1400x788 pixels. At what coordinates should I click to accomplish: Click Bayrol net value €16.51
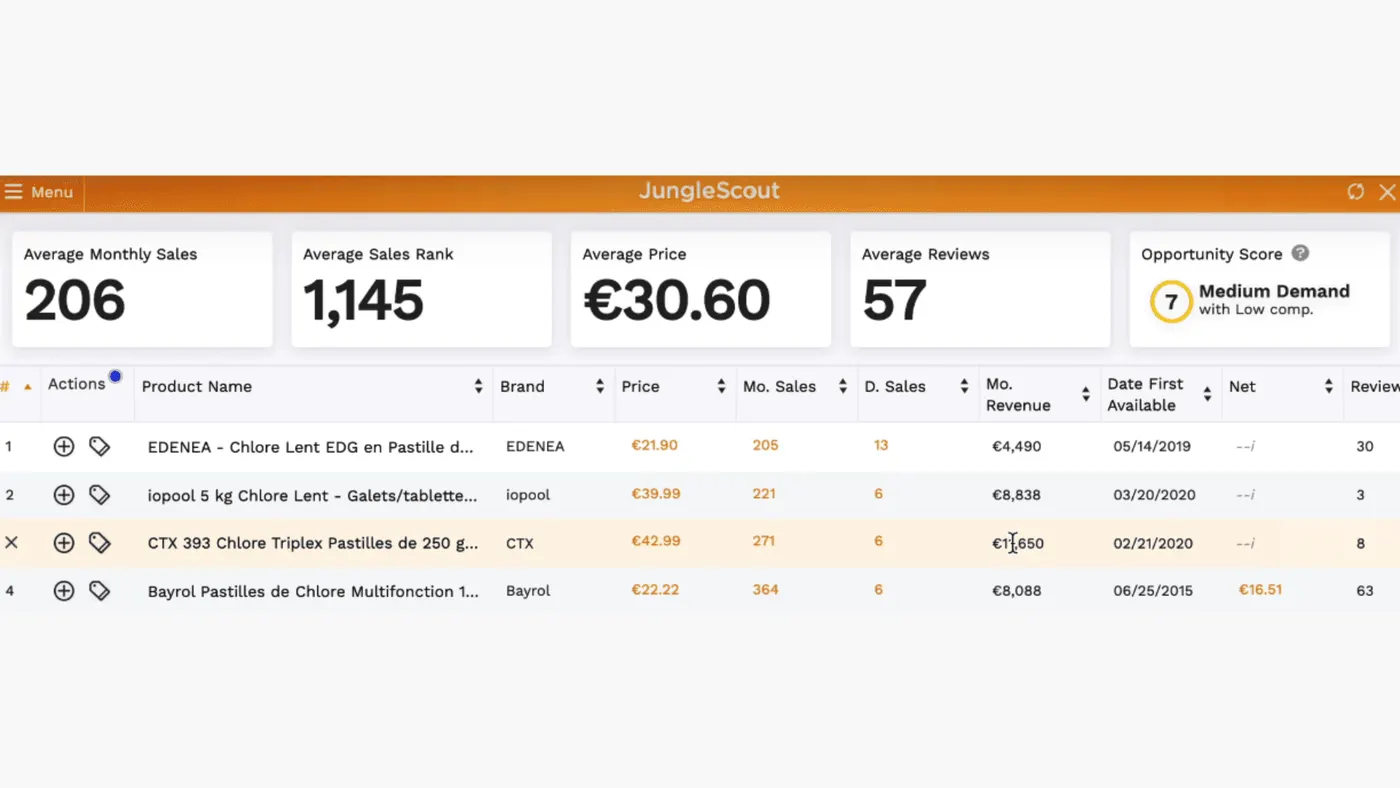[1260, 590]
